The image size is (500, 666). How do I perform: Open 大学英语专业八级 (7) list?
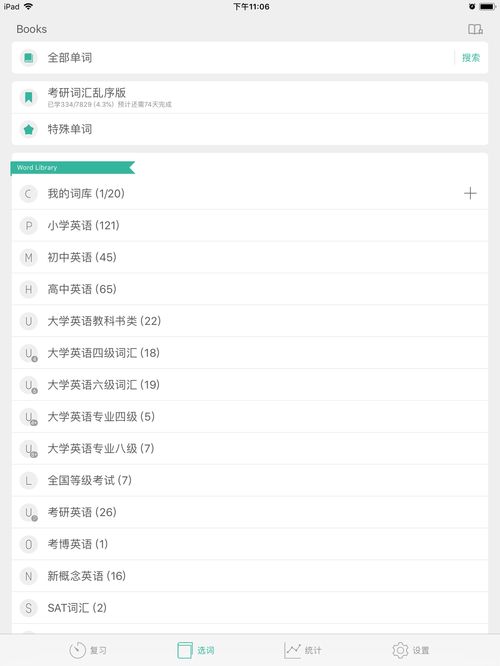pyautogui.click(x=250, y=449)
